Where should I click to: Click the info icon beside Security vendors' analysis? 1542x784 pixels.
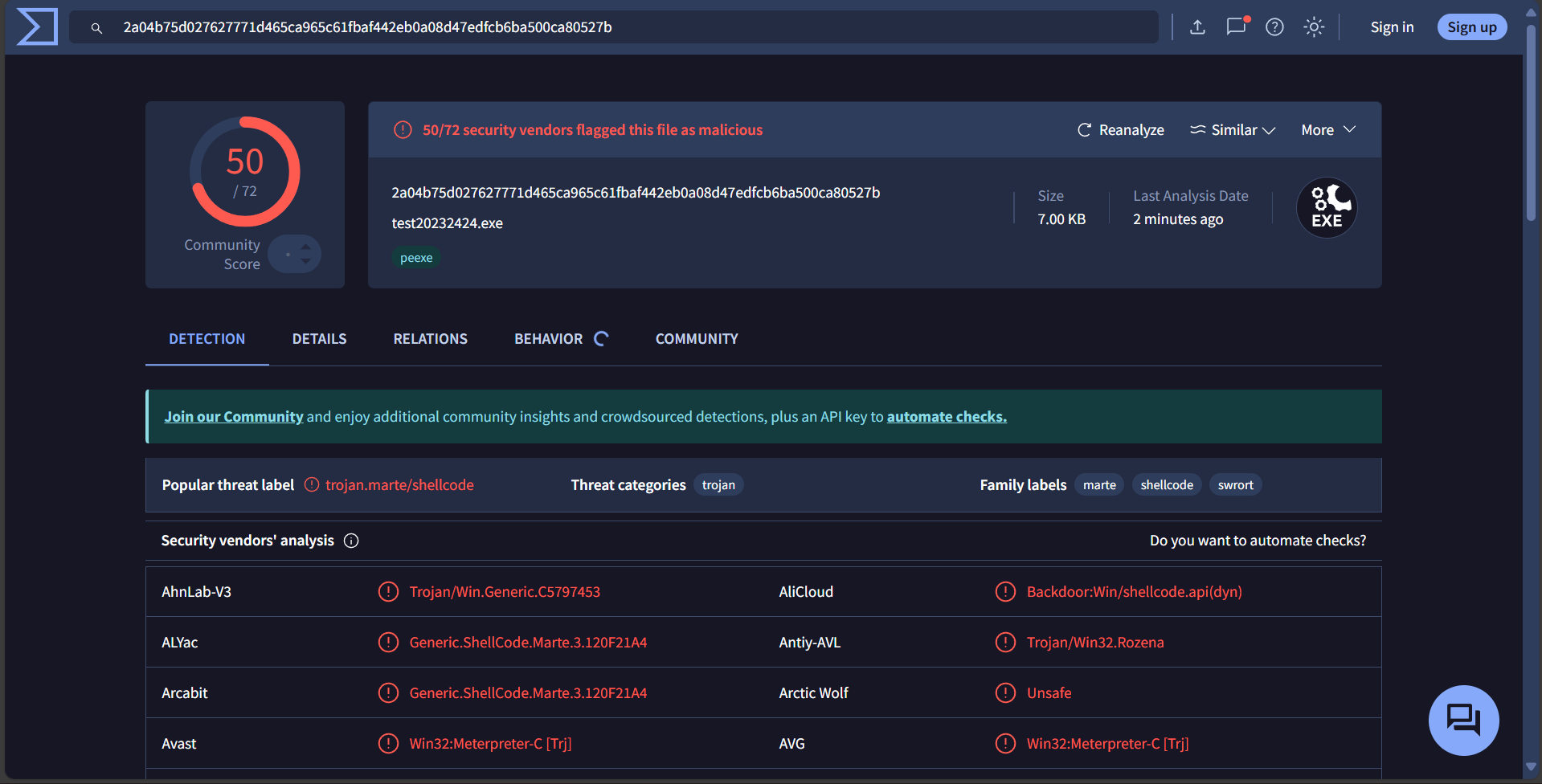pos(351,541)
